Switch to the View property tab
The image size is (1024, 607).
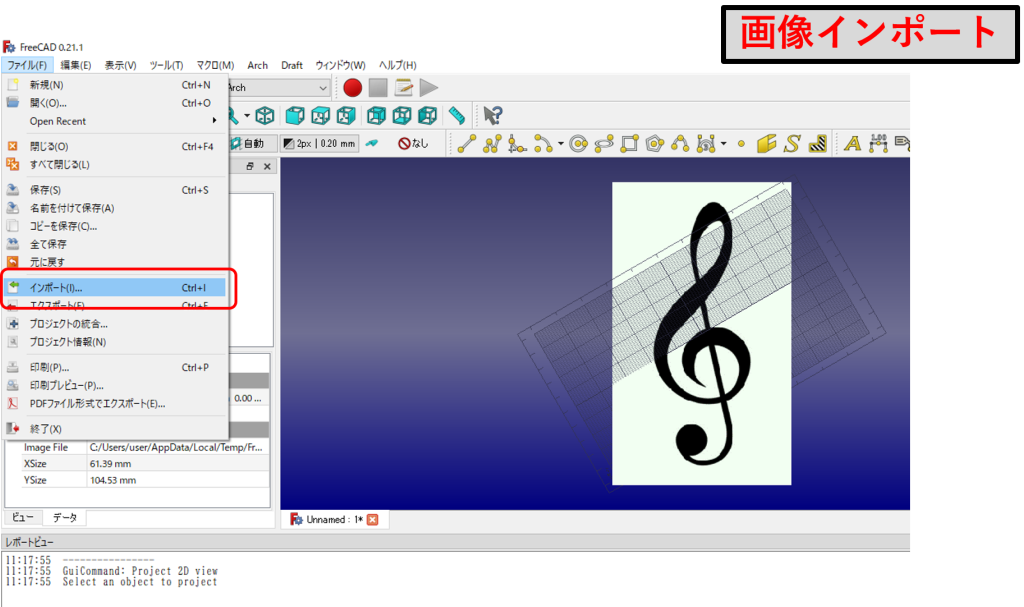(22, 518)
